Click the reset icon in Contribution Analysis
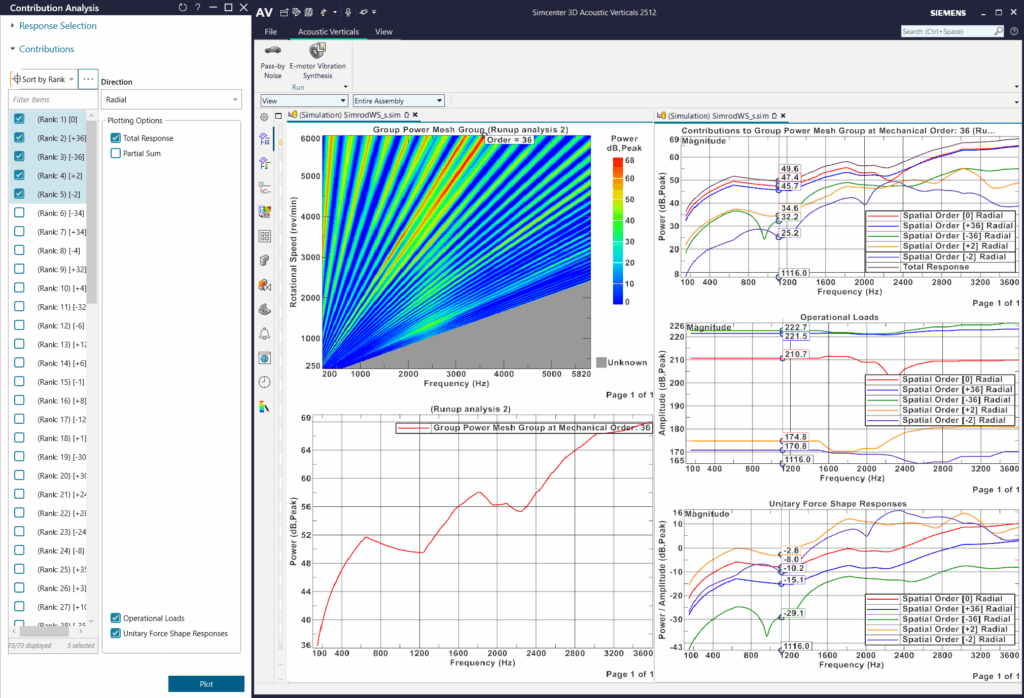The image size is (1024, 698). pyautogui.click(x=181, y=8)
